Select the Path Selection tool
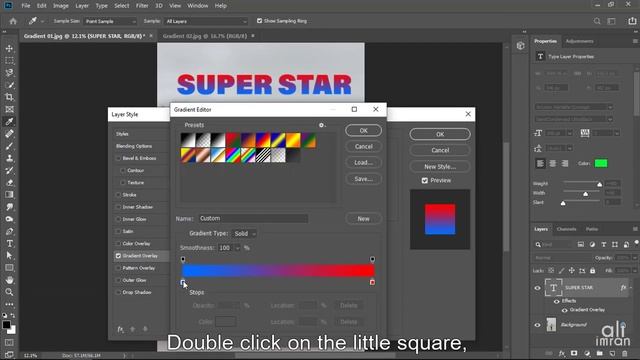The image size is (640, 360). tap(9, 256)
